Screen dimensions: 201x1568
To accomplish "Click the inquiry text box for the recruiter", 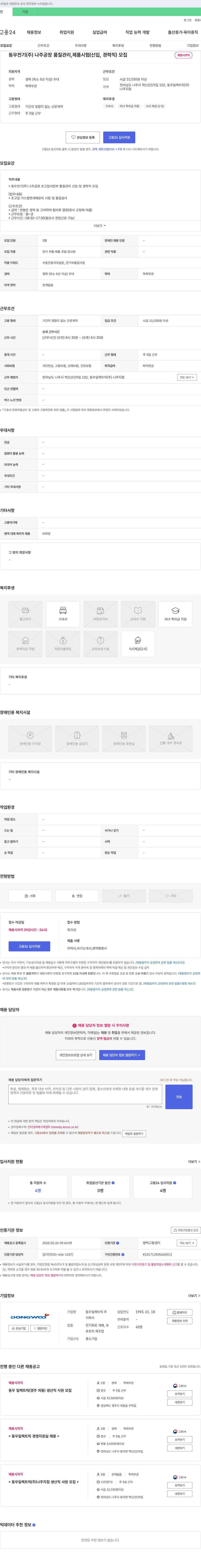I will [85, 1094].
